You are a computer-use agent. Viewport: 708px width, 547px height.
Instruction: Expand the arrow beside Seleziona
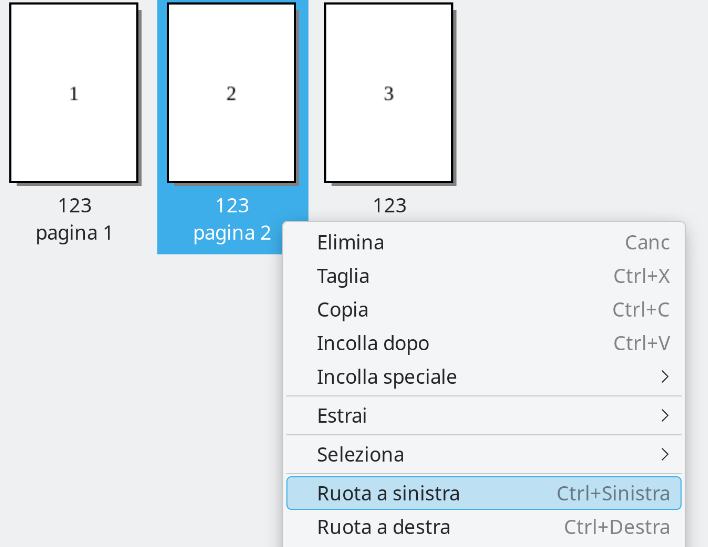[x=665, y=454]
